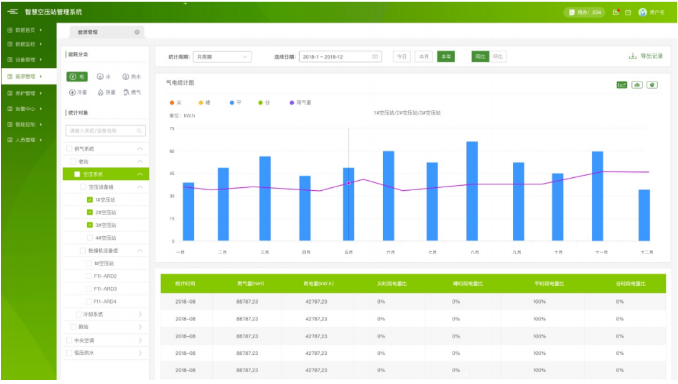Click the system/device name search field
Screen dimensions: 678x384
[x=106, y=131]
